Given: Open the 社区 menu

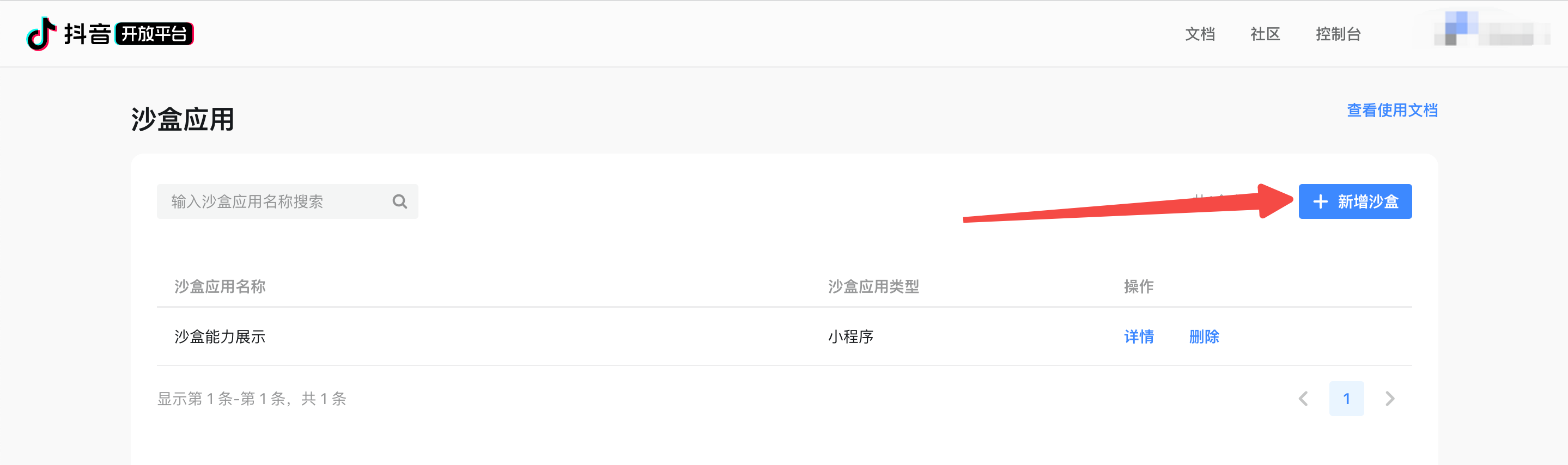Looking at the screenshot, I should pyautogui.click(x=1265, y=34).
